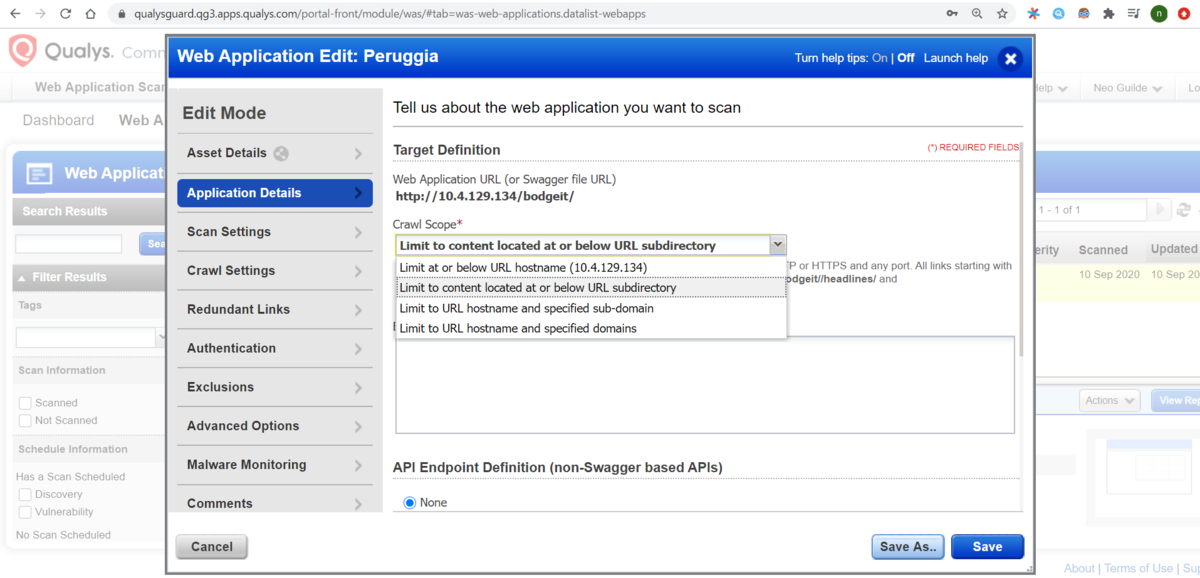Click the Search Results input field

pyautogui.click(x=69, y=244)
